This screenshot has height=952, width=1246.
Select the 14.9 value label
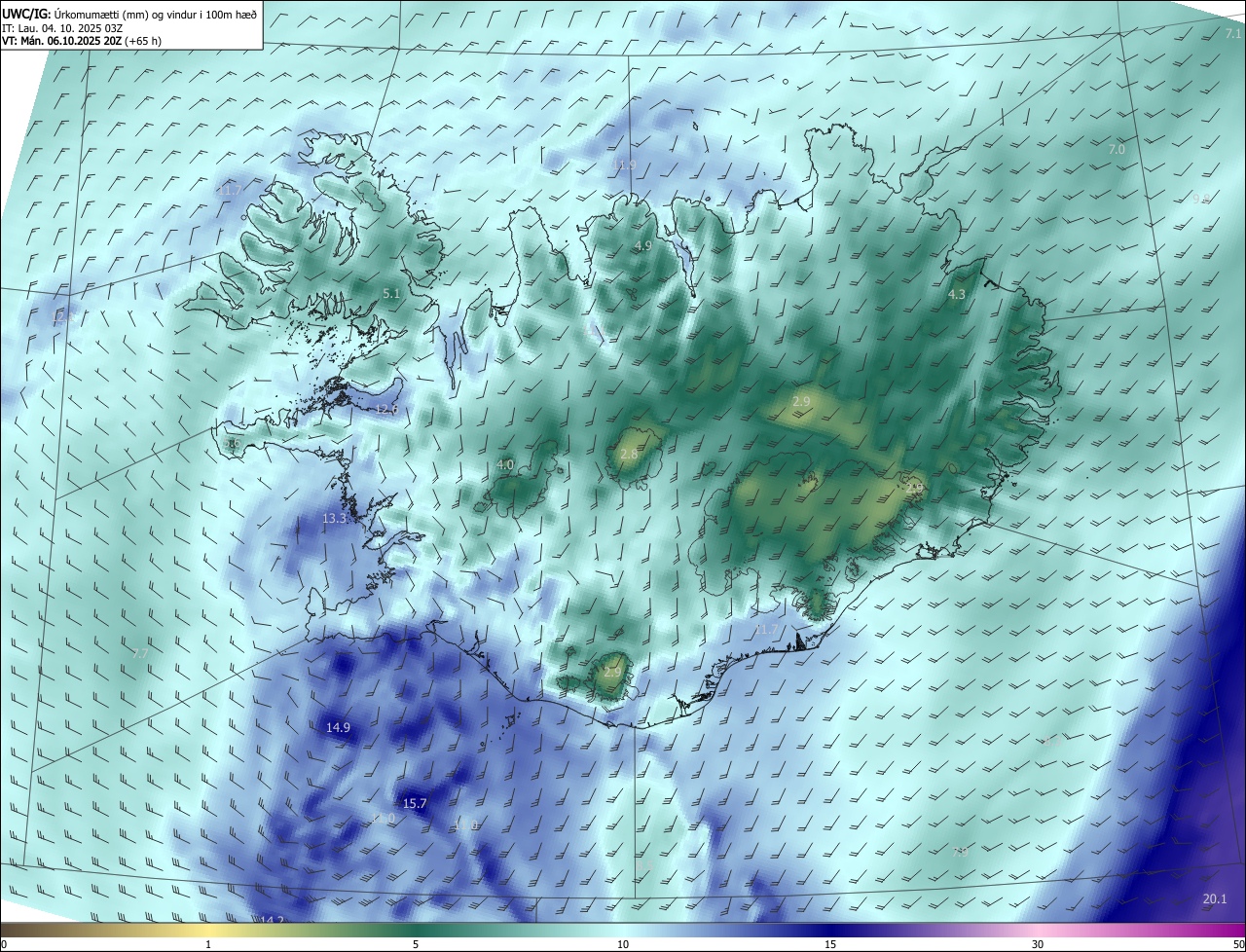coord(338,727)
